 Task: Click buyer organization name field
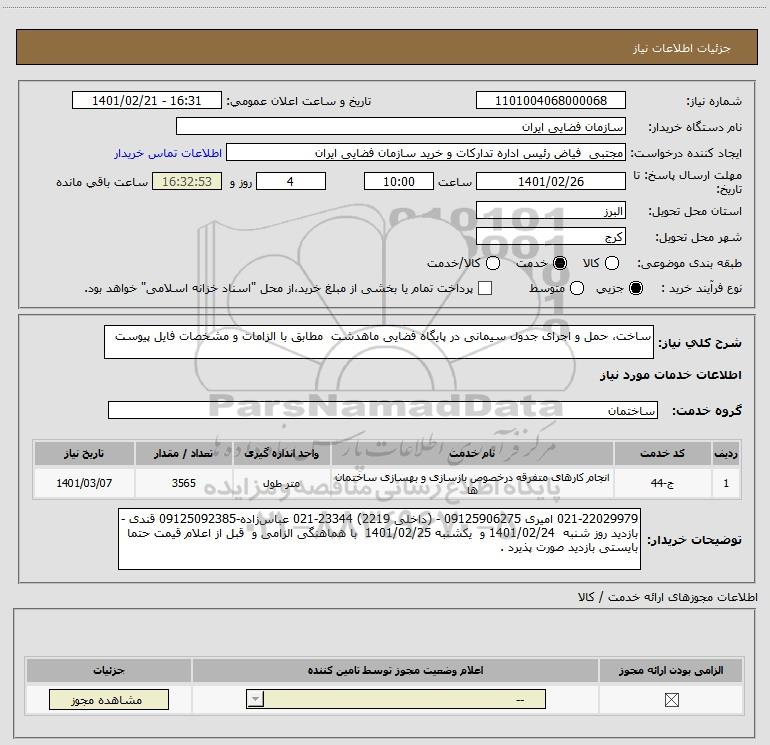401,127
